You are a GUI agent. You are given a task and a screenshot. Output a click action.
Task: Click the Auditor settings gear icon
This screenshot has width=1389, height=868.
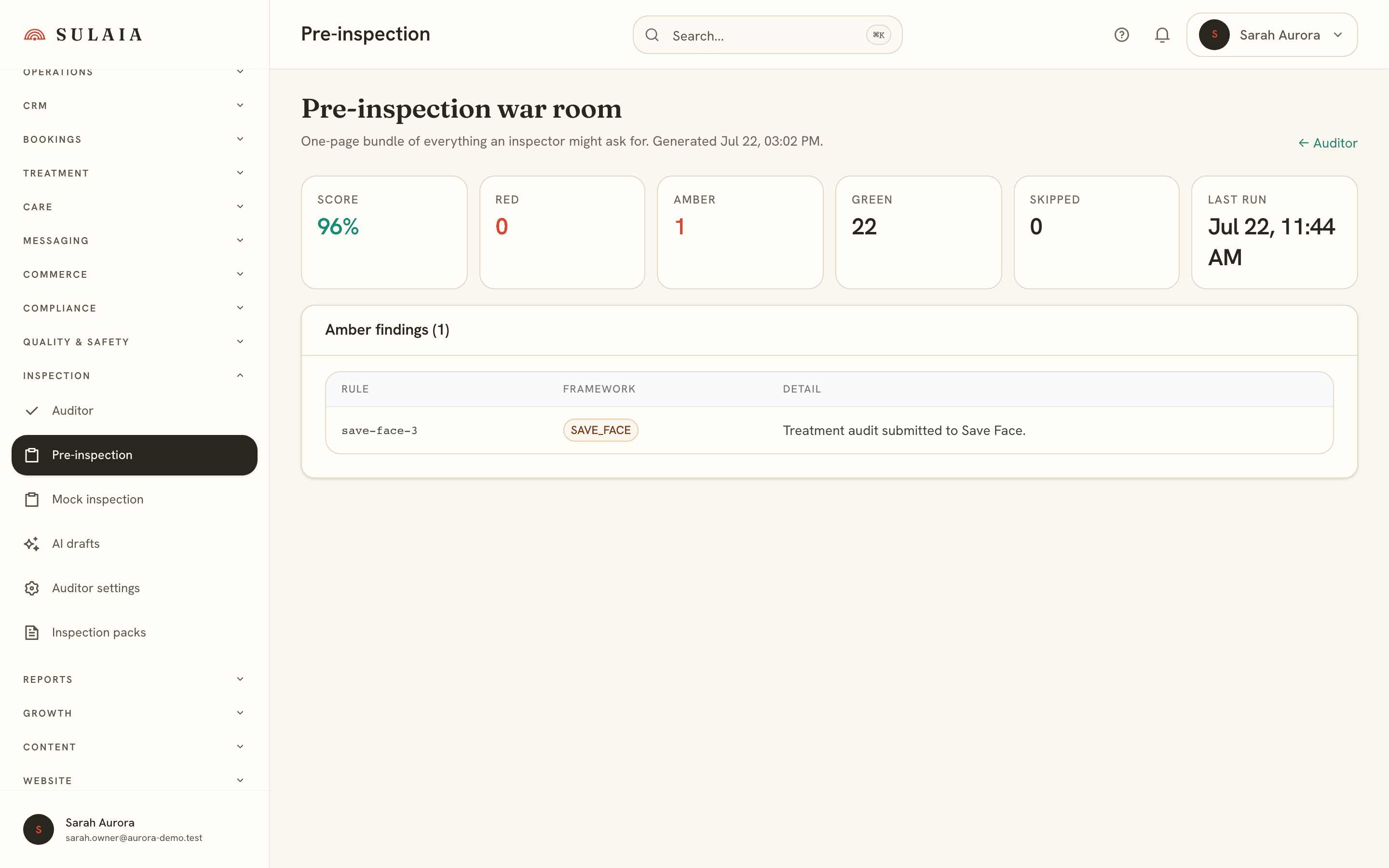[x=32, y=588]
